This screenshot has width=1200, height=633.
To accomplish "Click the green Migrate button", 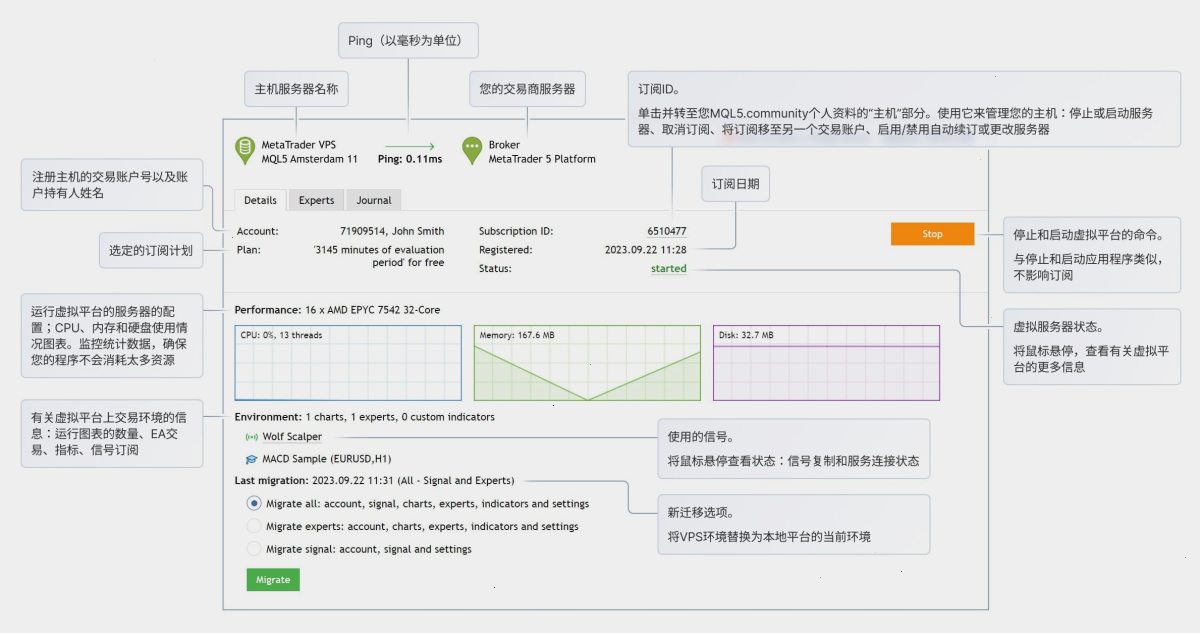I will pyautogui.click(x=273, y=579).
